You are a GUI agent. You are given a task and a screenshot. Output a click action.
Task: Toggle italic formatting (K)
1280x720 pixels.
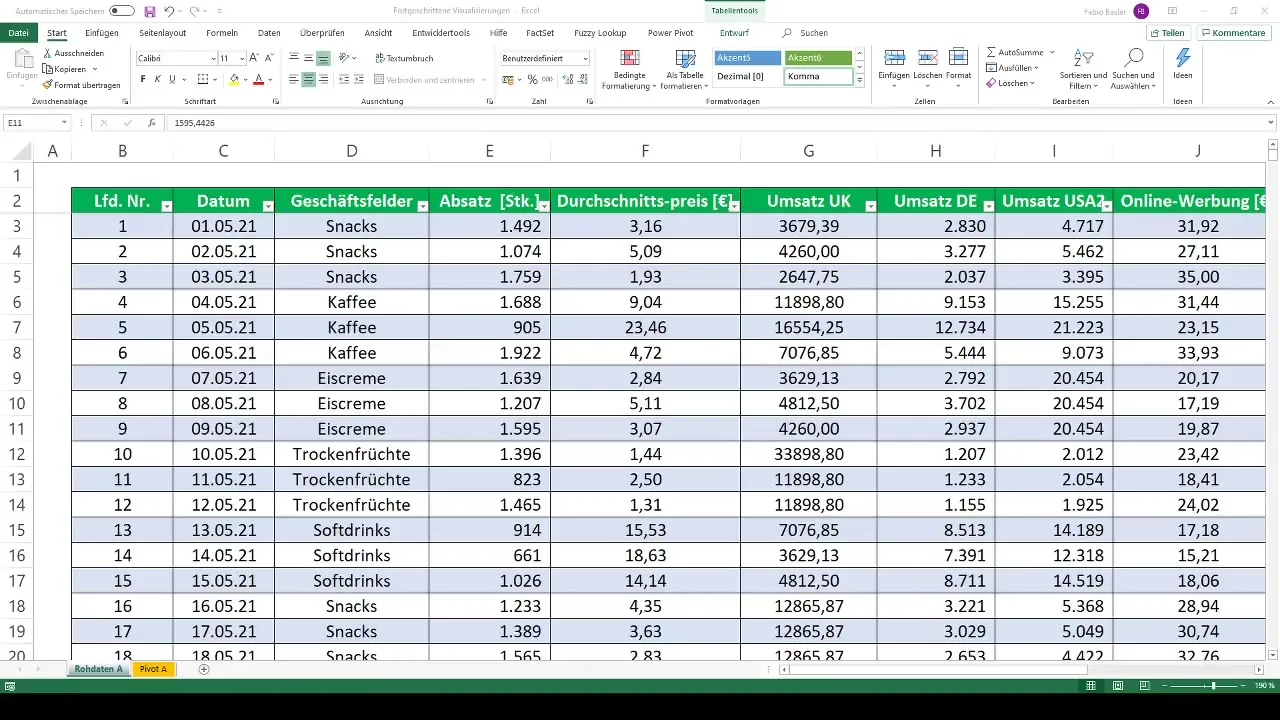[x=158, y=79]
